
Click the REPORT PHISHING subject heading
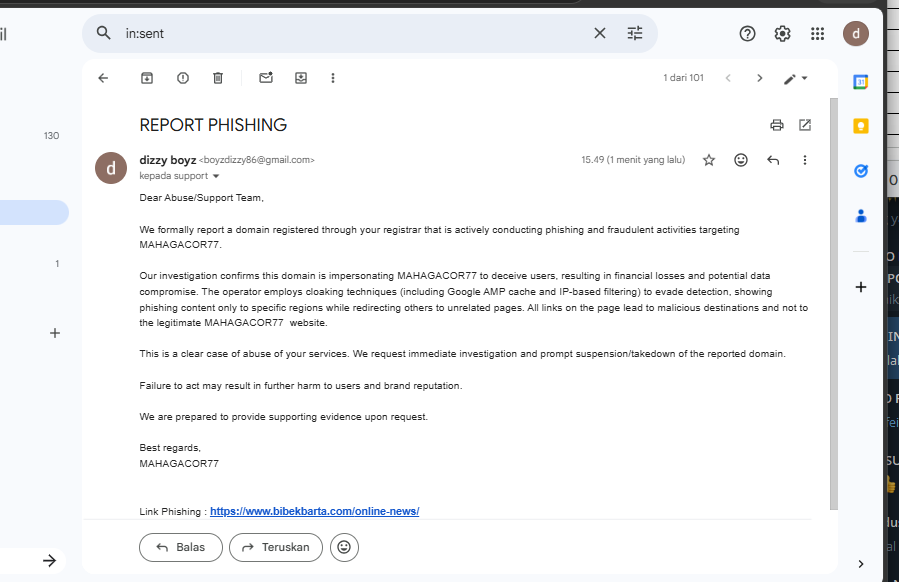[x=213, y=125]
